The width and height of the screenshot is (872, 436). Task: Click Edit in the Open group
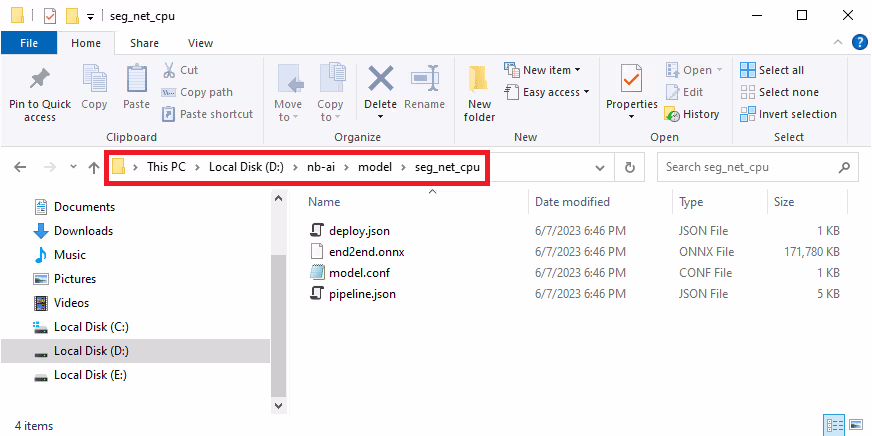(x=684, y=92)
